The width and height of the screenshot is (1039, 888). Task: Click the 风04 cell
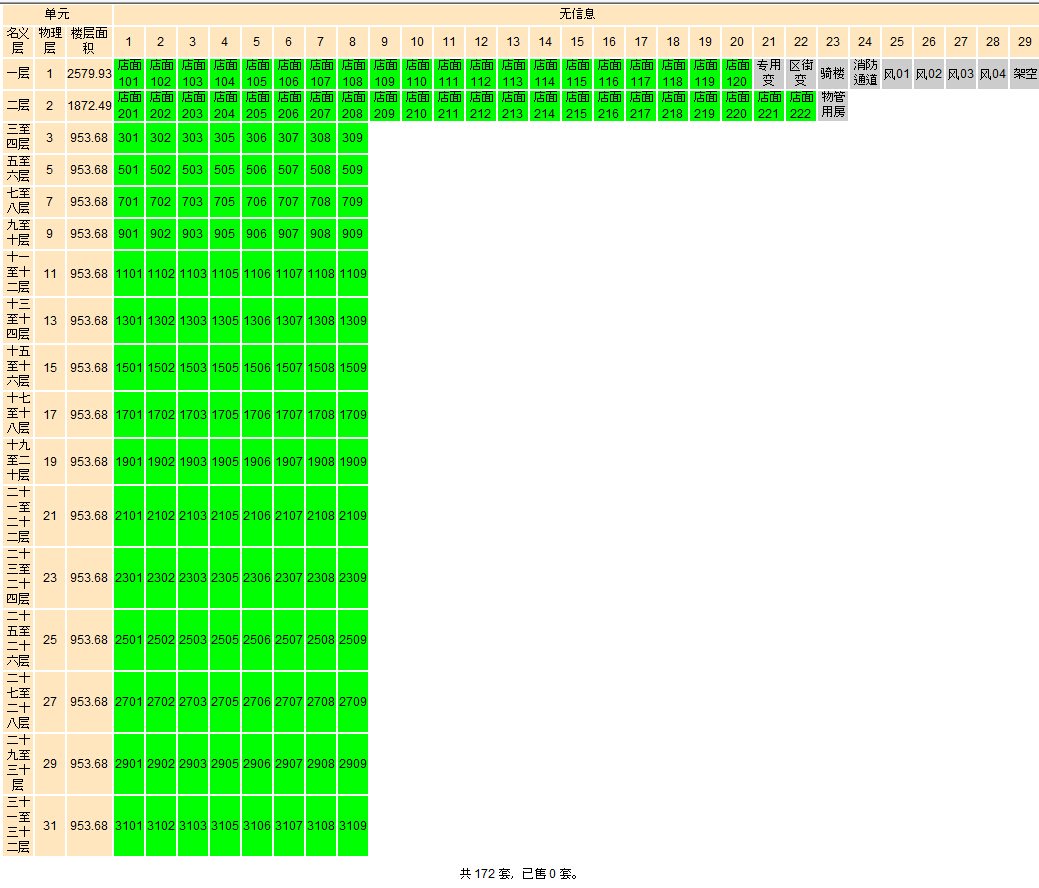coord(993,74)
